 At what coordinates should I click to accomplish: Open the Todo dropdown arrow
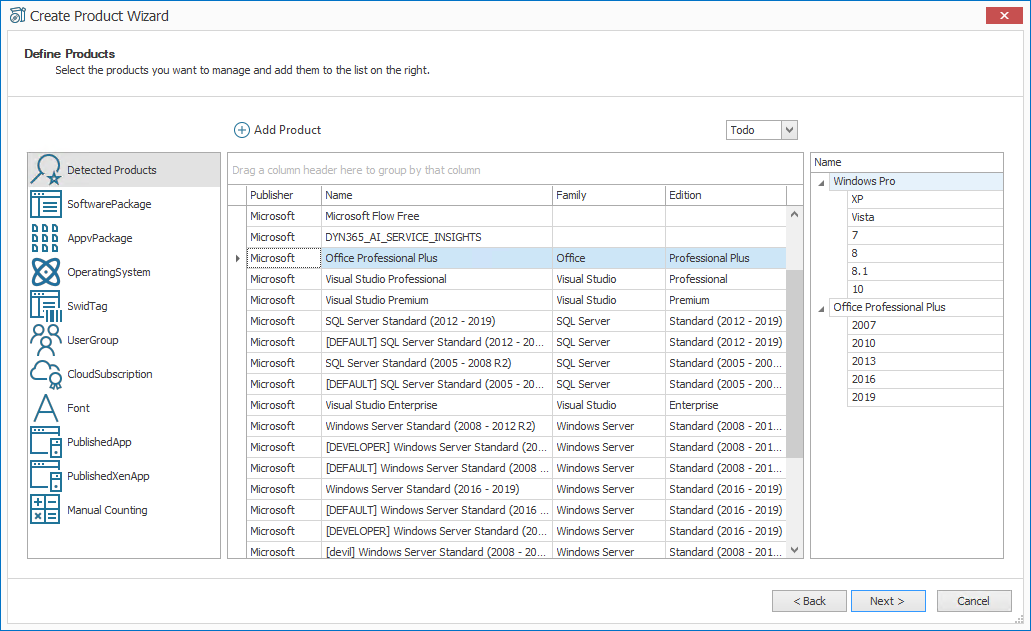pyautogui.click(x=790, y=130)
